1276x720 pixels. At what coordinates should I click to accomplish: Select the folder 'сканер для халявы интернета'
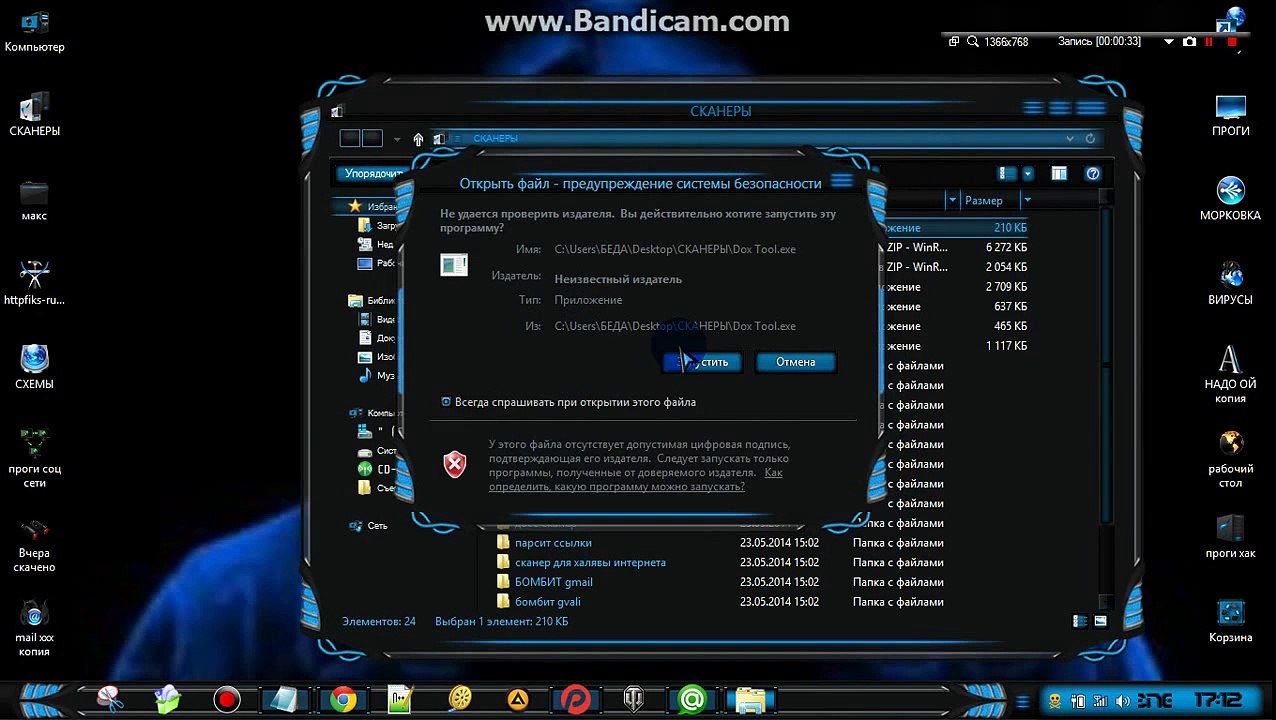point(590,562)
